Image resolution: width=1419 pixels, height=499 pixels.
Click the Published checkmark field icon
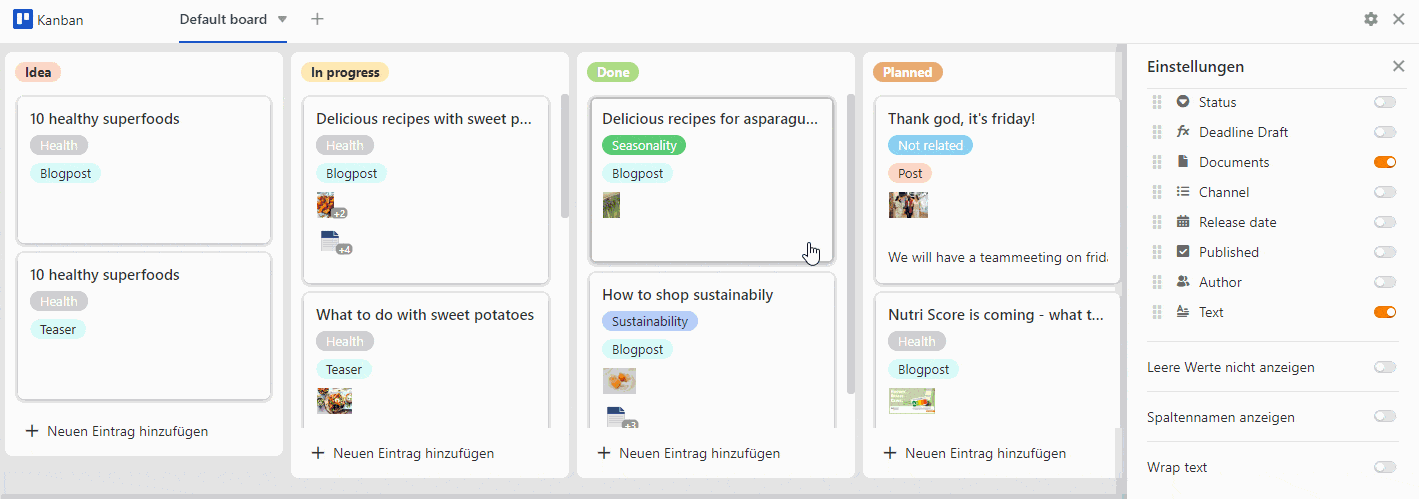click(x=1183, y=252)
